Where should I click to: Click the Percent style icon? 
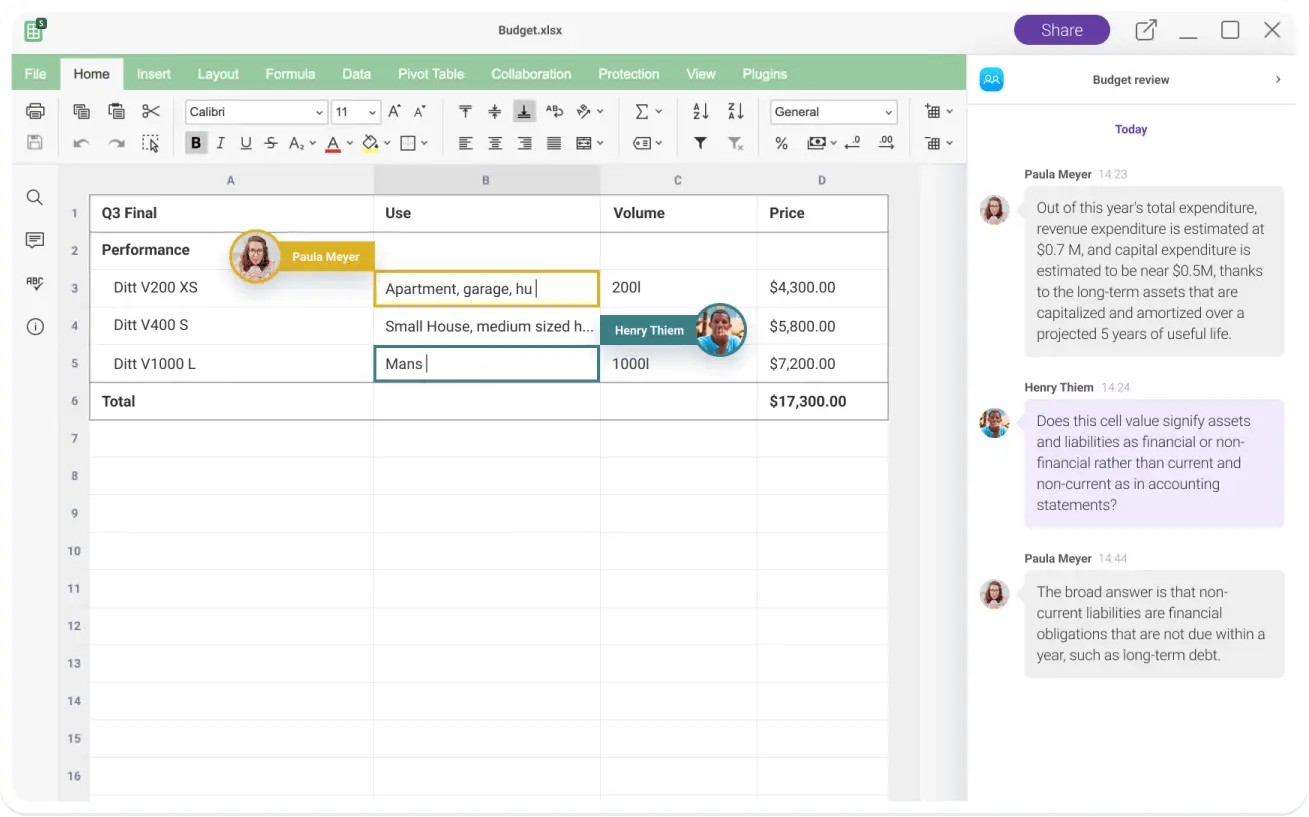781,143
